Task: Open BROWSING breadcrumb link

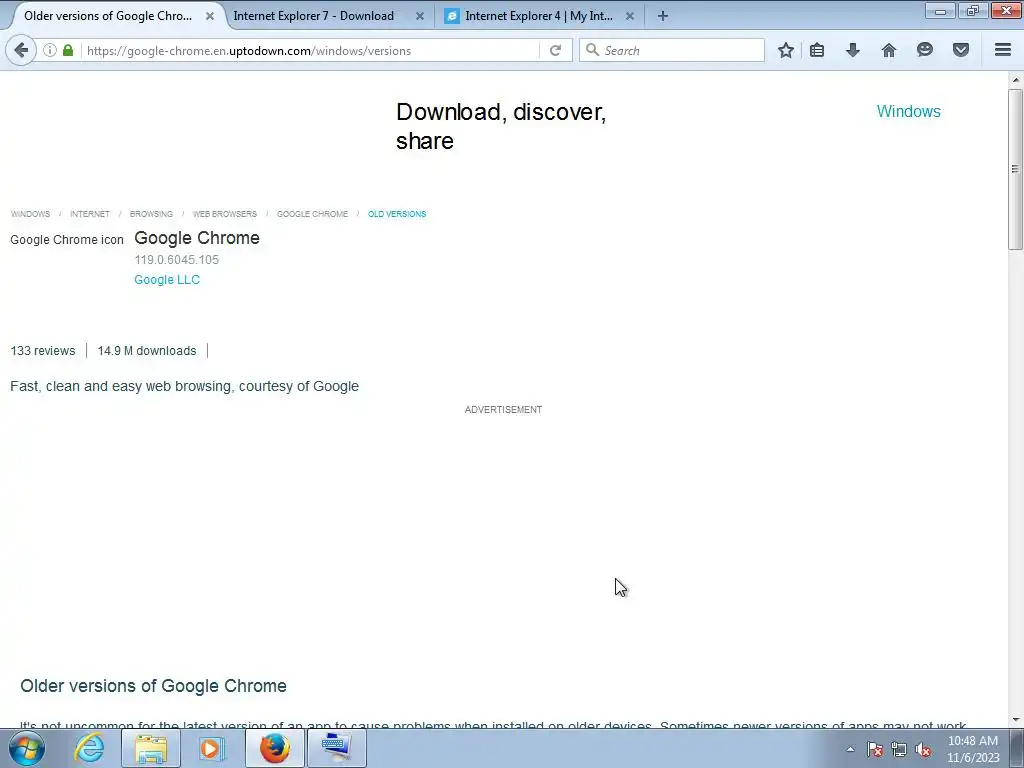Action: (151, 214)
